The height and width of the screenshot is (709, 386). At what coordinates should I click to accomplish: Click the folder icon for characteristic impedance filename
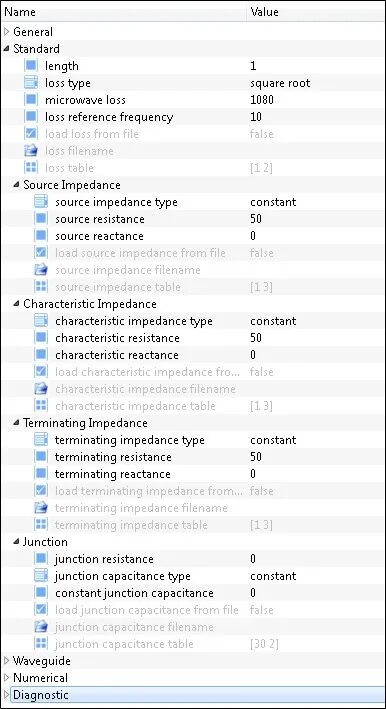[41, 389]
